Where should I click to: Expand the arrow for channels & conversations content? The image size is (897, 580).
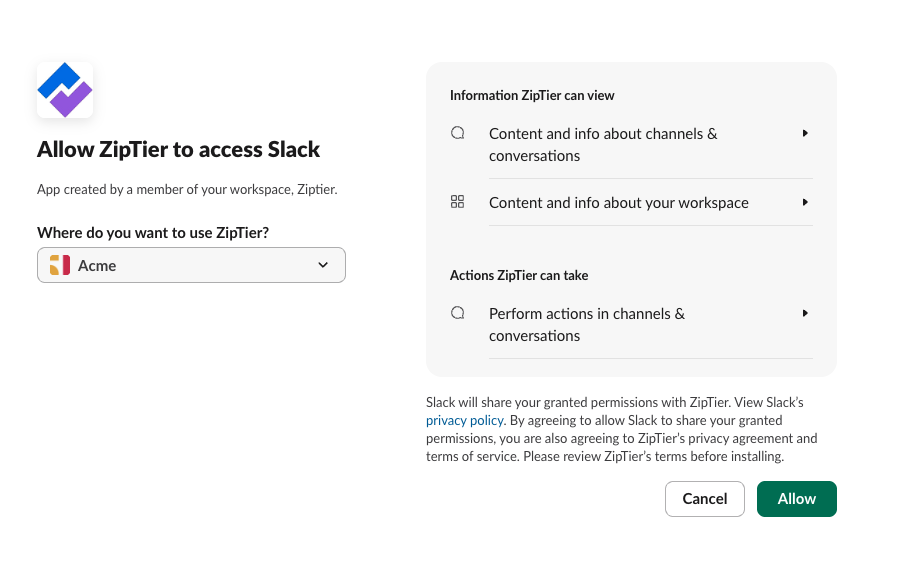[x=805, y=133]
